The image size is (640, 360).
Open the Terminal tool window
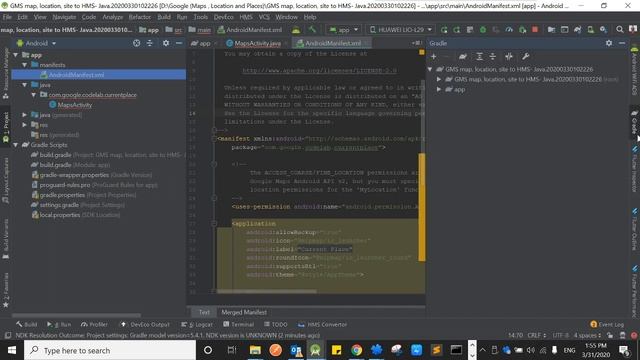238,324
